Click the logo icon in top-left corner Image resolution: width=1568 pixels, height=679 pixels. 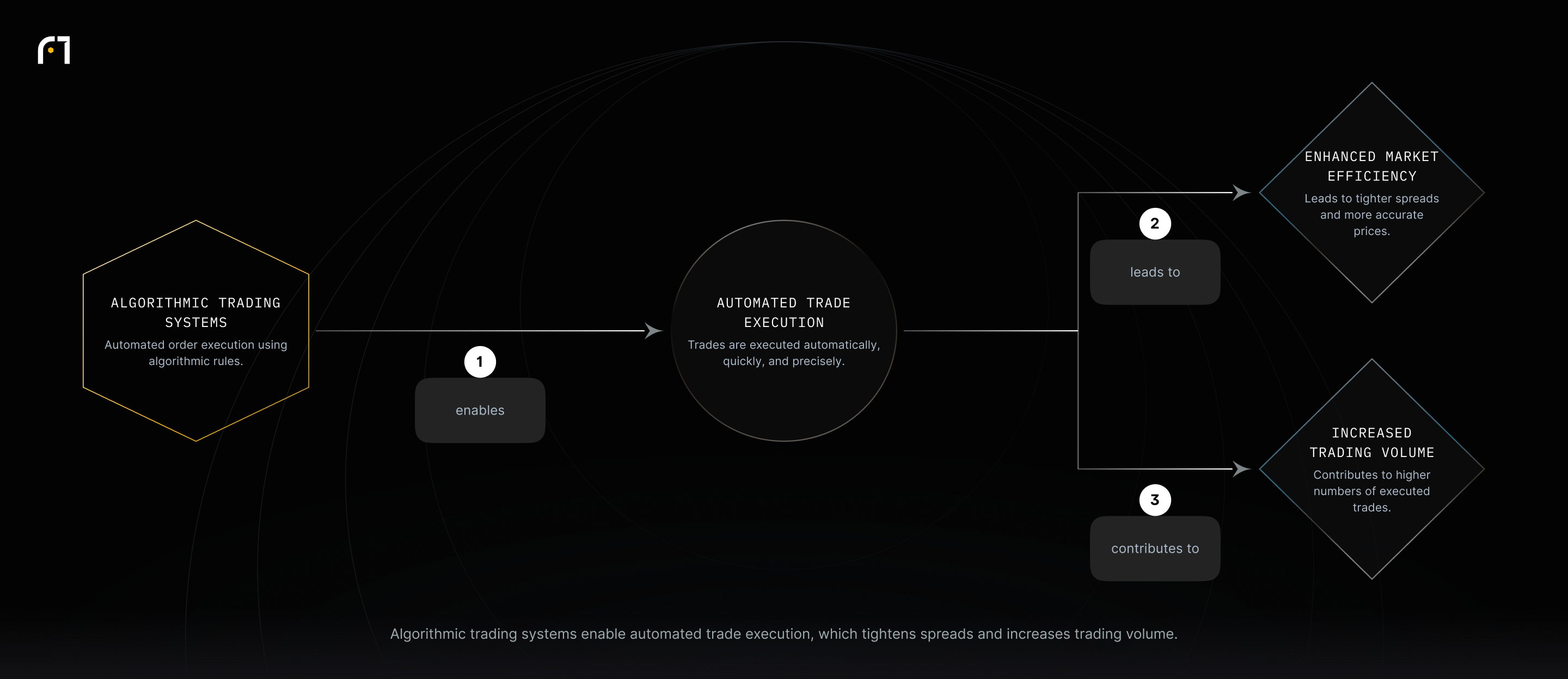(54, 50)
